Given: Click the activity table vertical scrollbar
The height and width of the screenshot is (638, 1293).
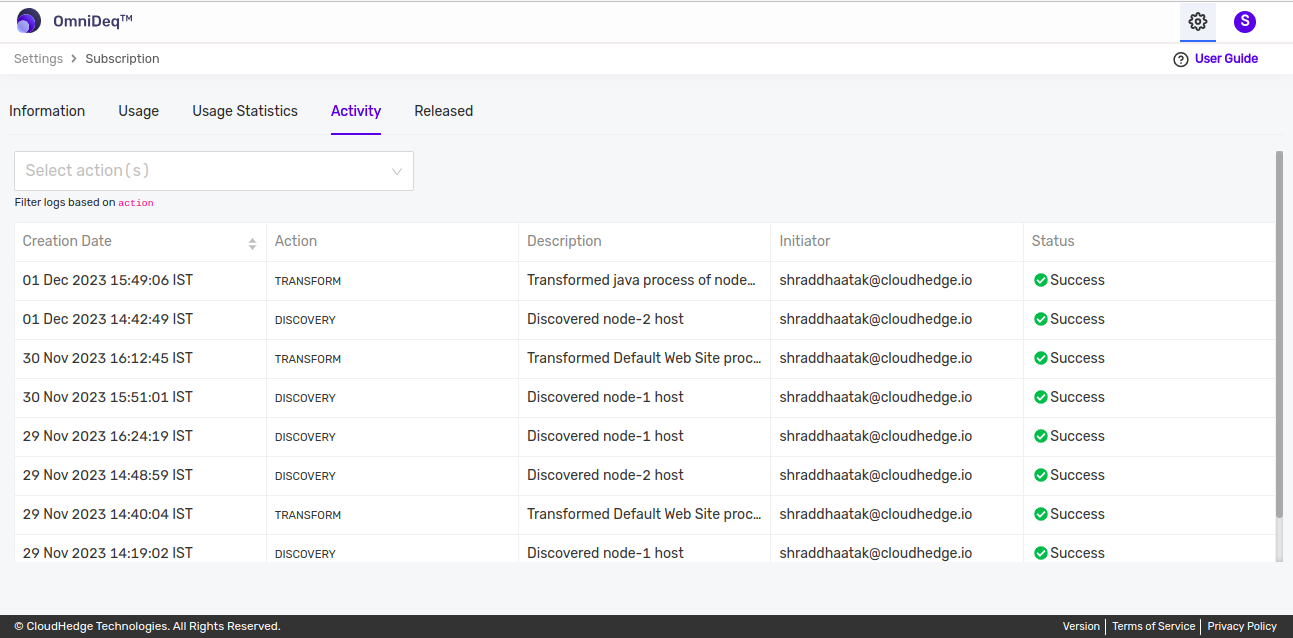Looking at the screenshot, I should point(1280,335).
